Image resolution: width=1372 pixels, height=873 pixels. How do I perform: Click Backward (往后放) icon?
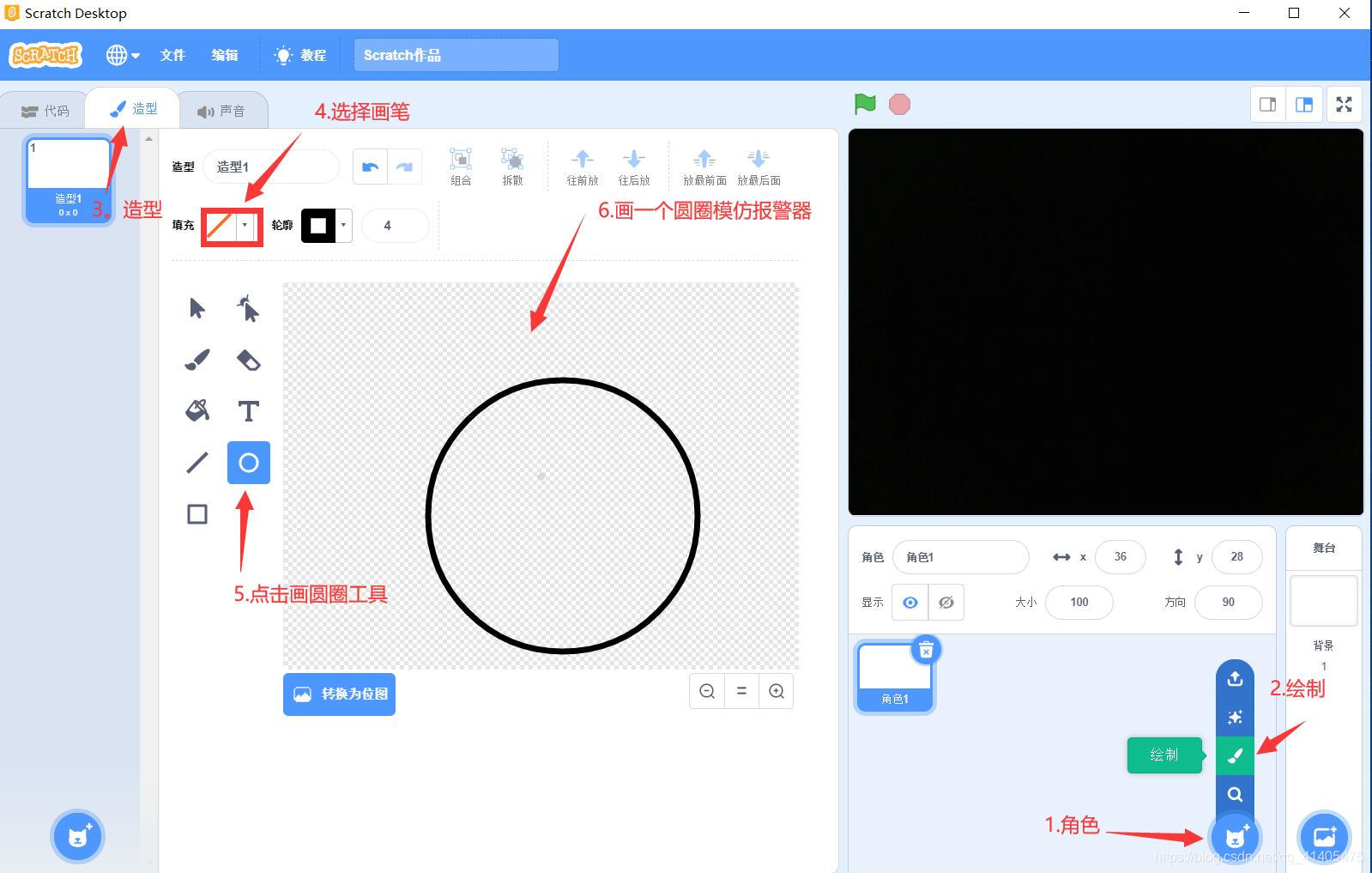[x=634, y=167]
